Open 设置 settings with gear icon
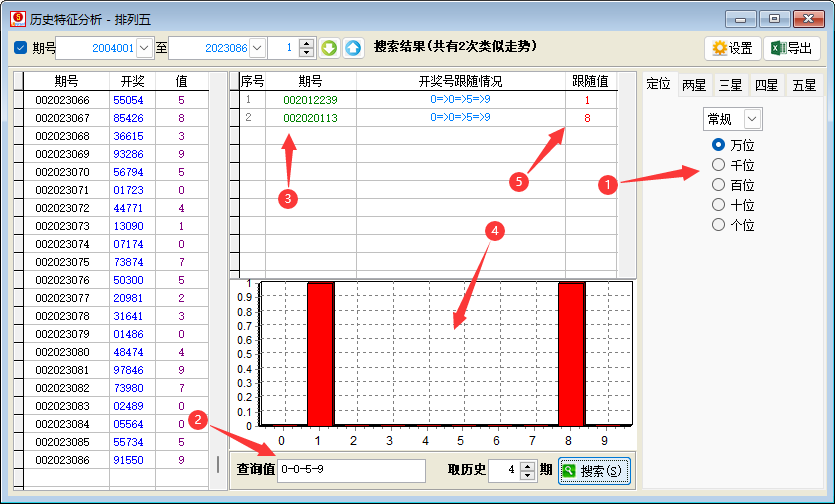The height and width of the screenshot is (504, 835). coord(732,48)
